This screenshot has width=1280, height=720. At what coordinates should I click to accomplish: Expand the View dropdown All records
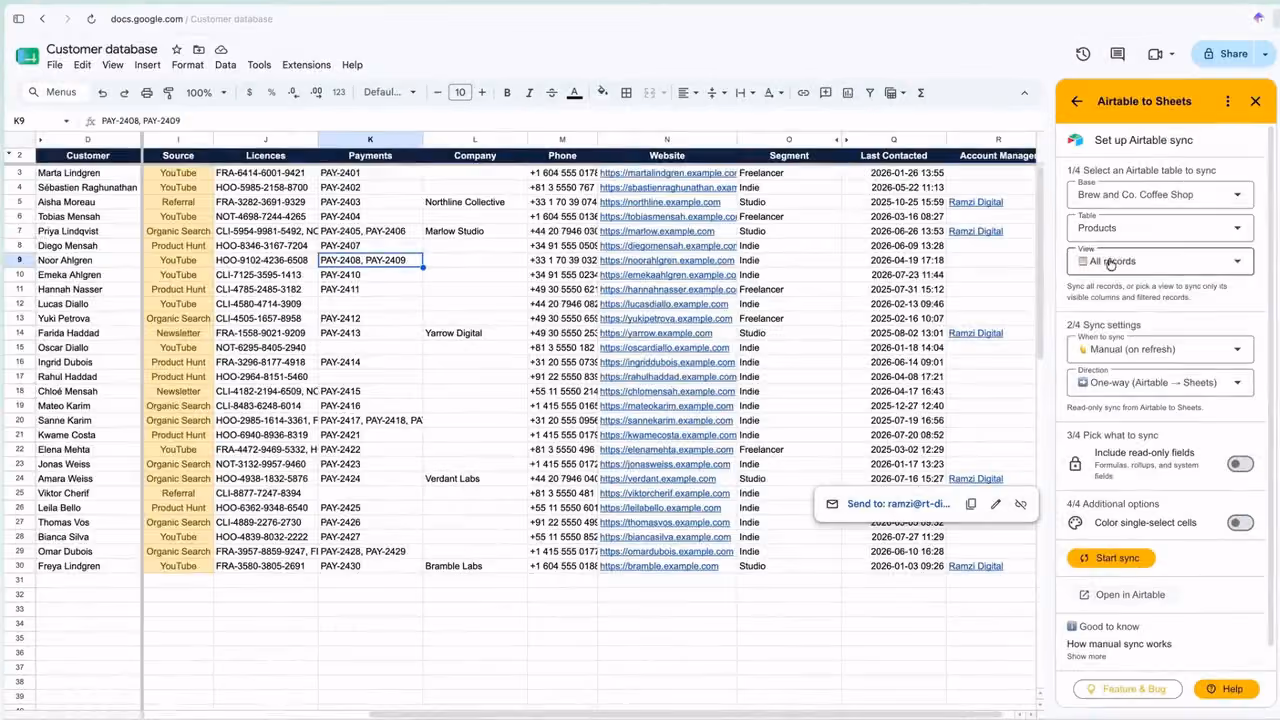point(1160,260)
